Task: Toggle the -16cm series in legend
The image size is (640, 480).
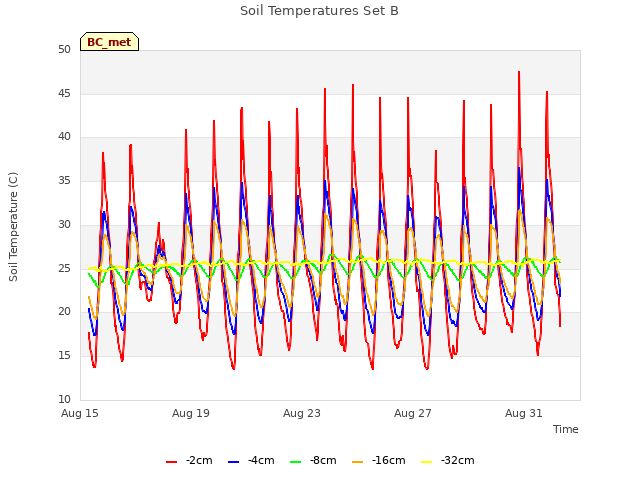Action: (x=379, y=461)
